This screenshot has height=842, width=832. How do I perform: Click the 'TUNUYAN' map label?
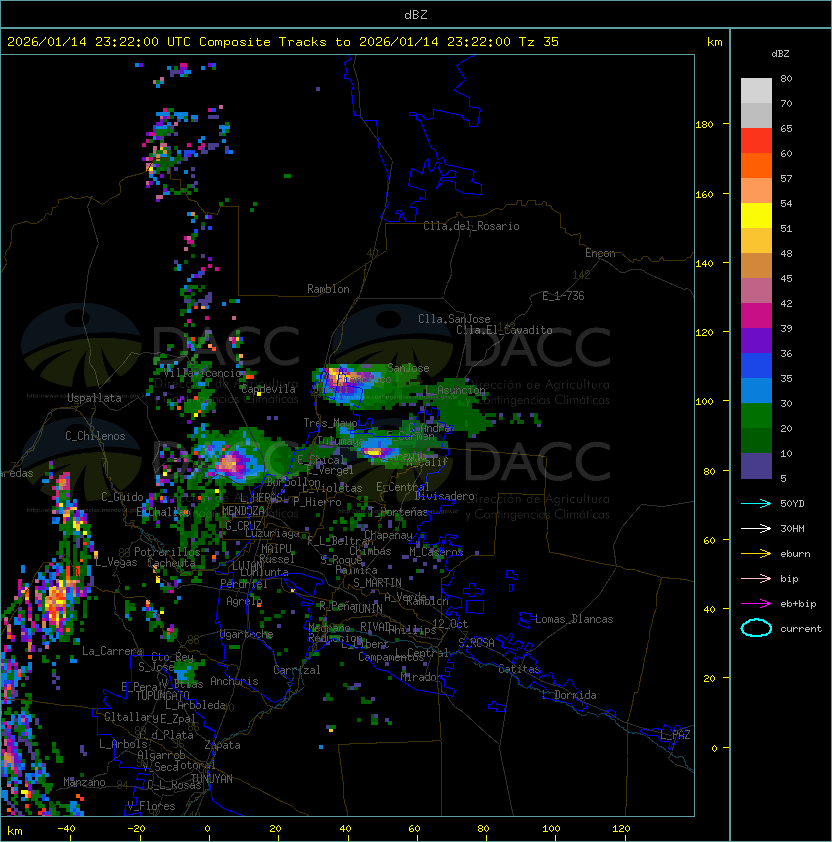coord(212,779)
